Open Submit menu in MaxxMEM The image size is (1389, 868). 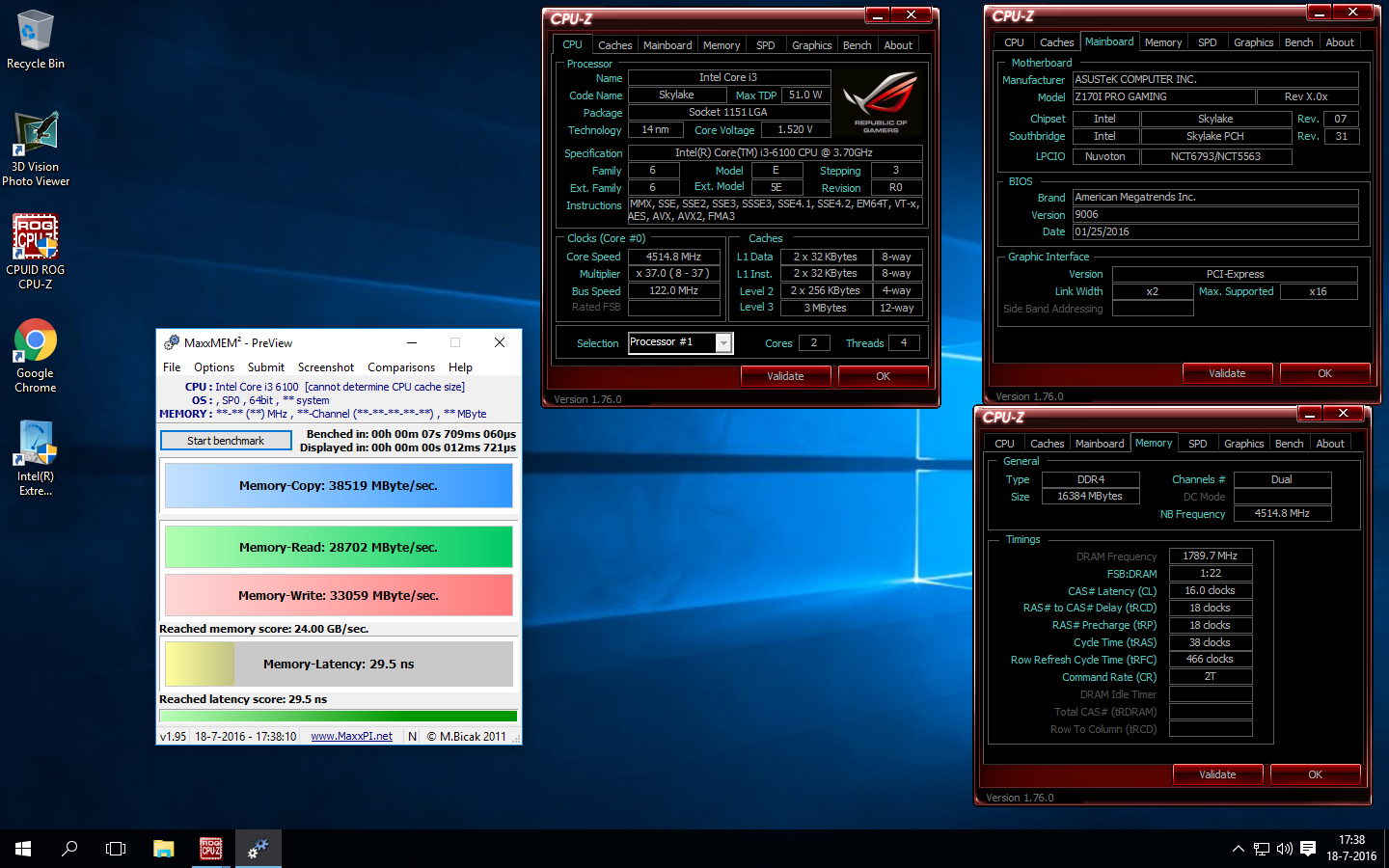266,367
